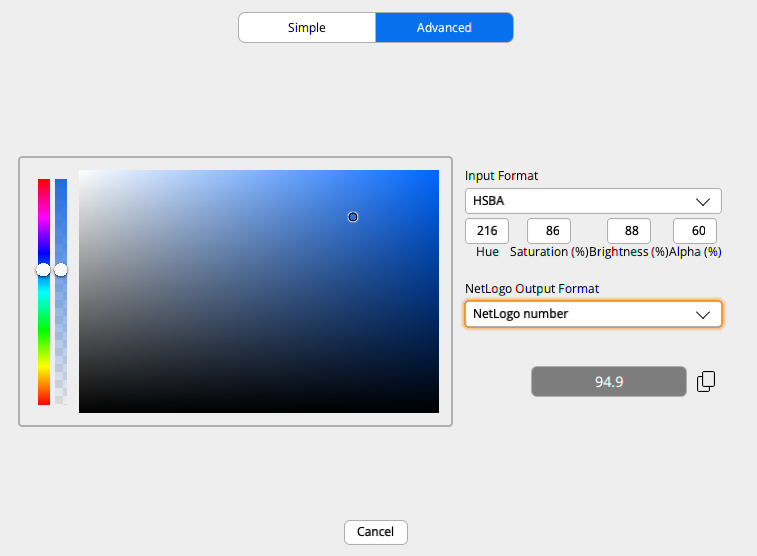Screen dimensions: 757x556
Task: Click the alpha slider handle
Action: (x=61, y=270)
